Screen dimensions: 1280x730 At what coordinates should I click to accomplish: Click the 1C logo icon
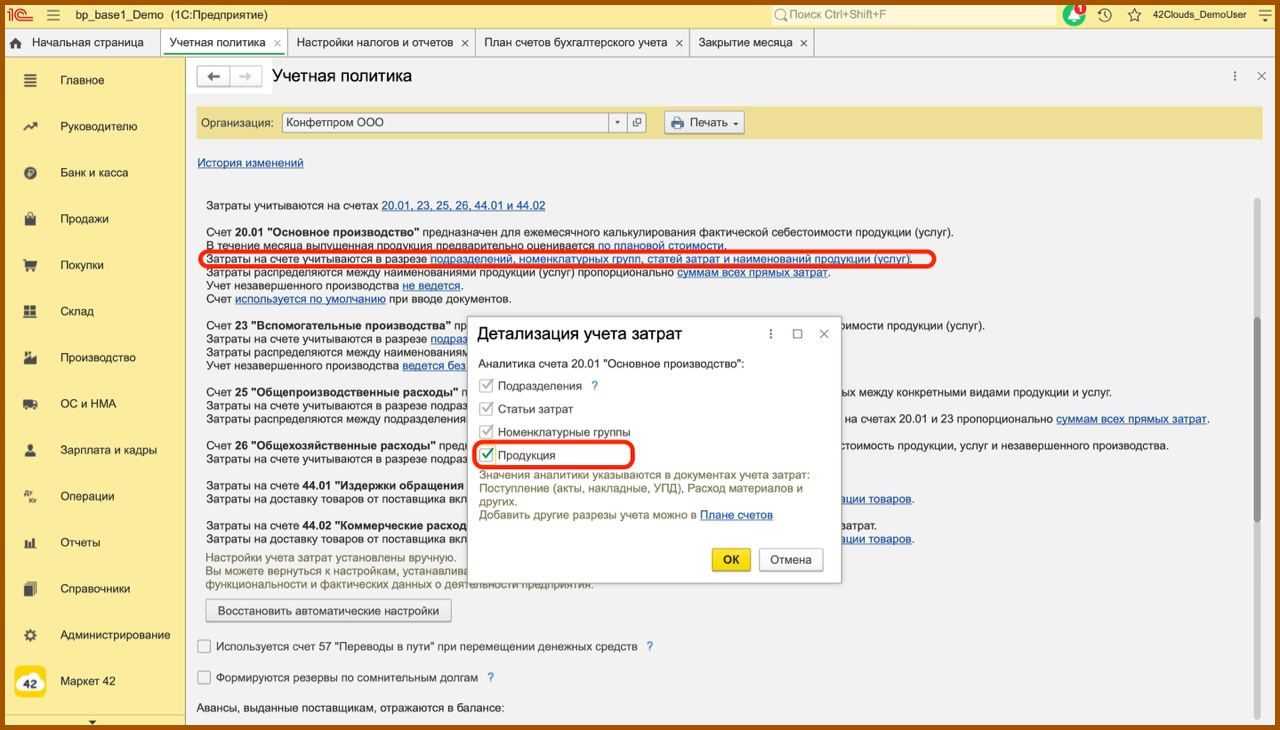coord(18,15)
